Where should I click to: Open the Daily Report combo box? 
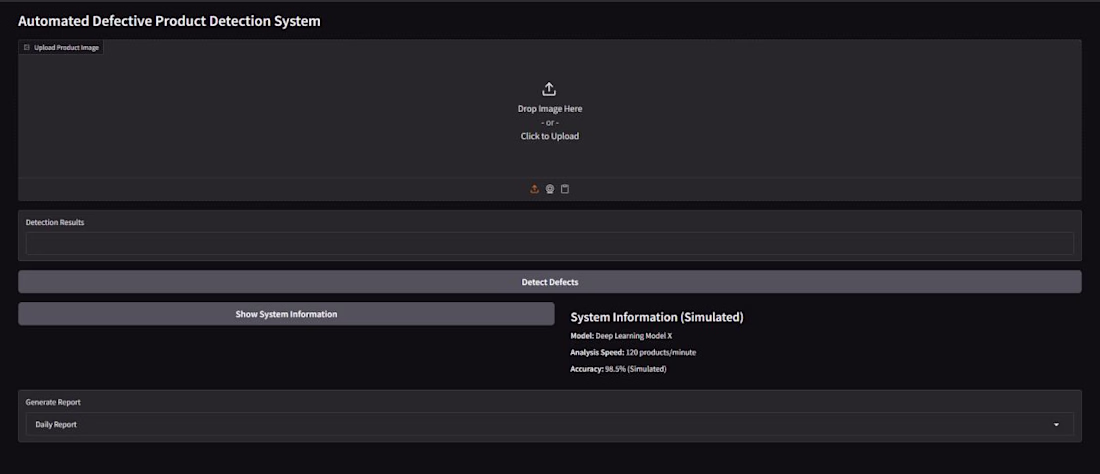[540, 425]
